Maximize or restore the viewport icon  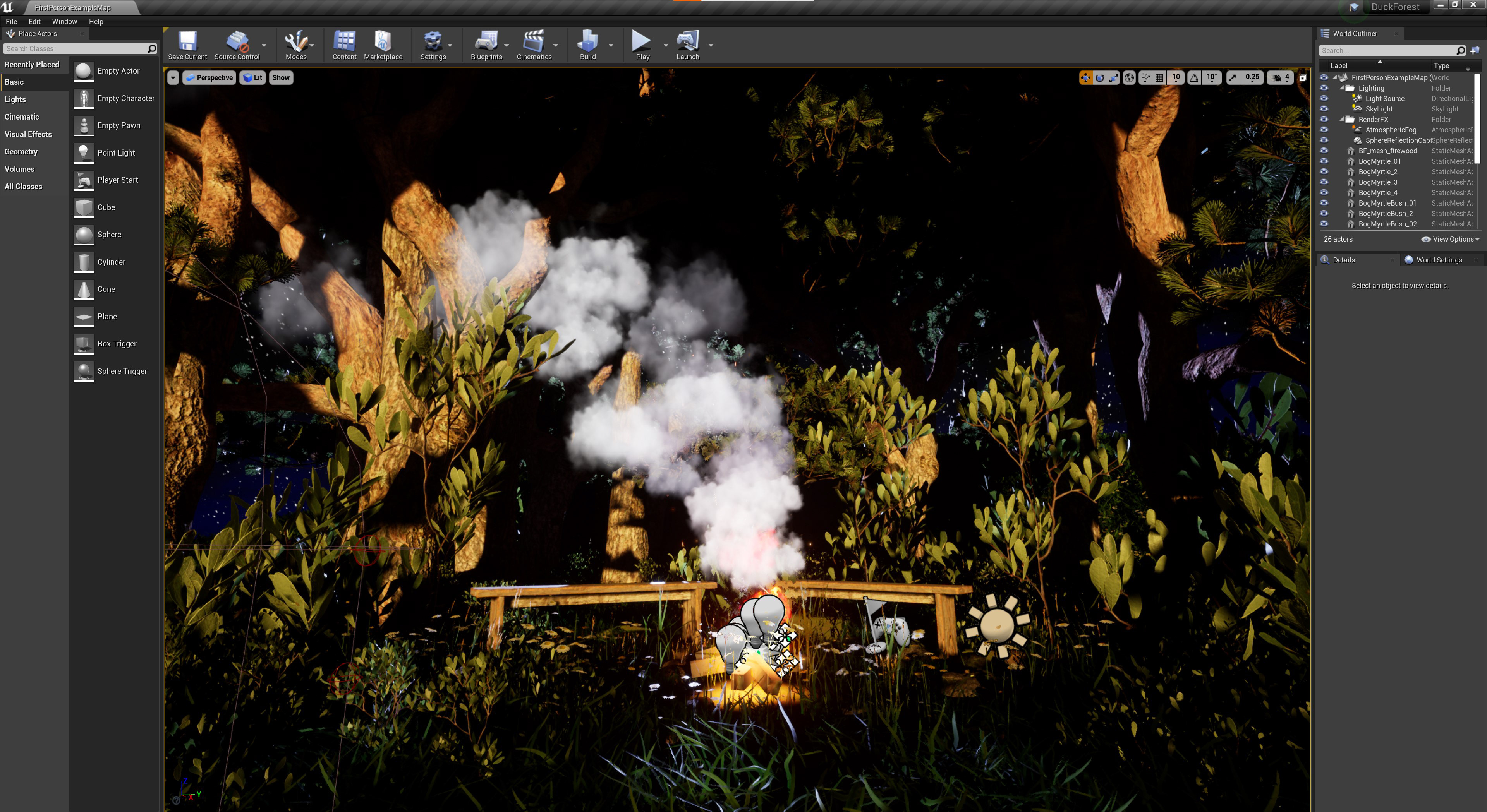tap(1303, 78)
